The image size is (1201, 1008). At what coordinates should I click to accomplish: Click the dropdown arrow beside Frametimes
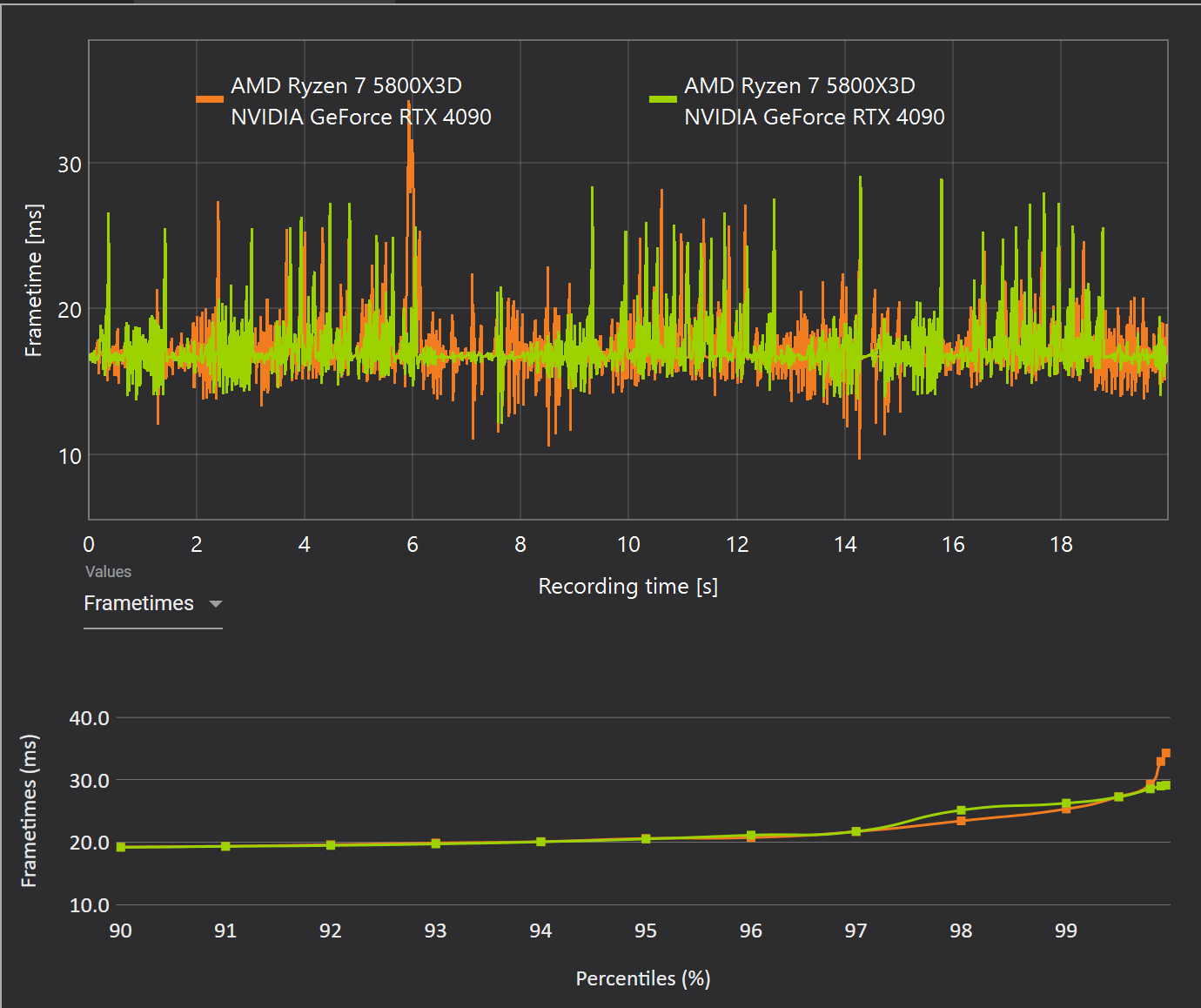click(216, 604)
